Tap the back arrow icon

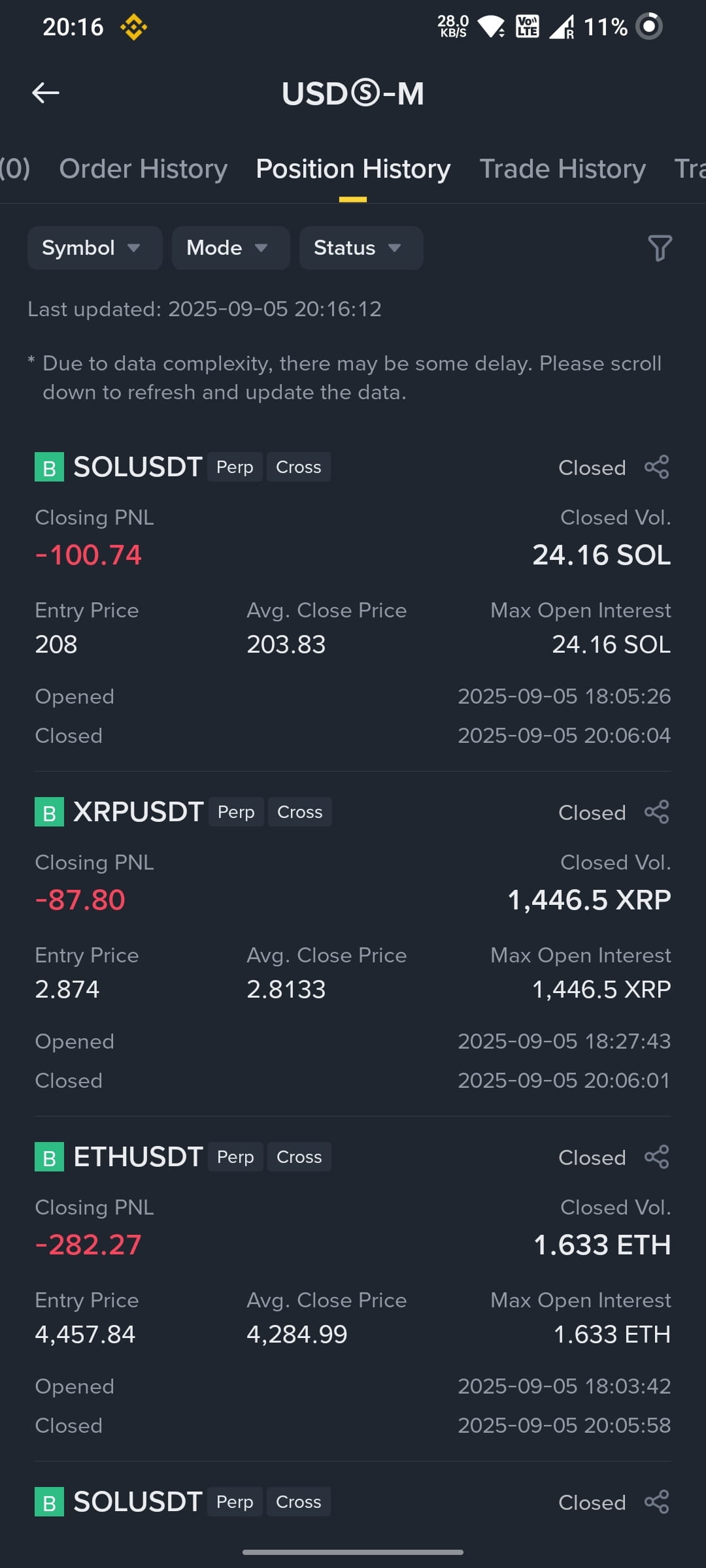(x=46, y=93)
